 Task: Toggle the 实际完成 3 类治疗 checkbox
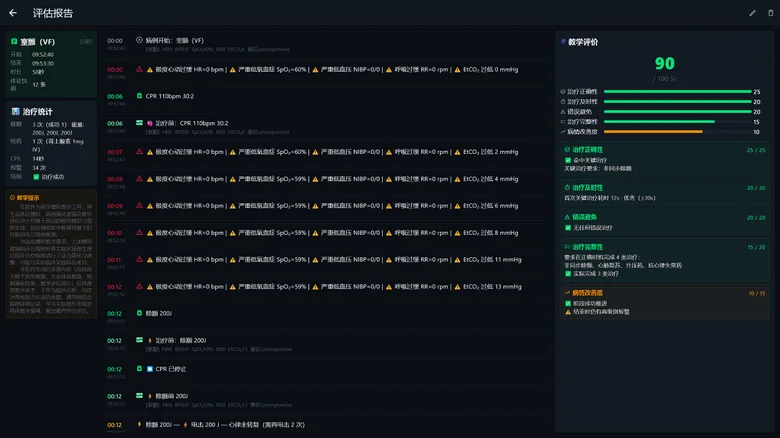click(568, 274)
